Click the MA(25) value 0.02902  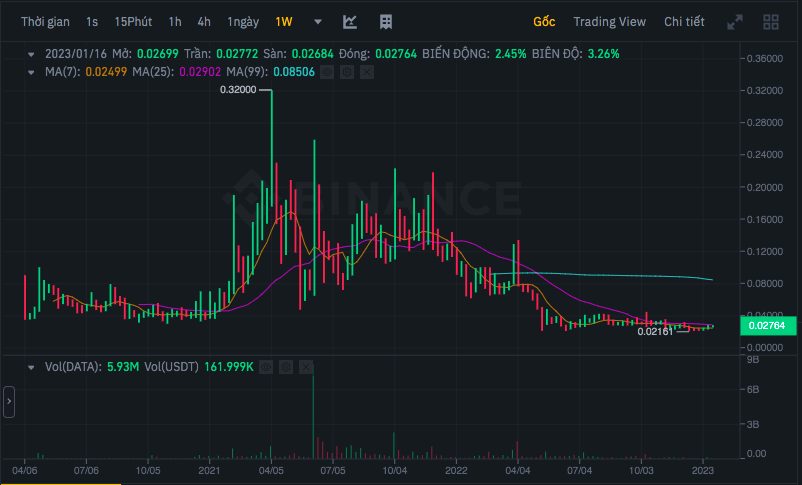[x=200, y=72]
